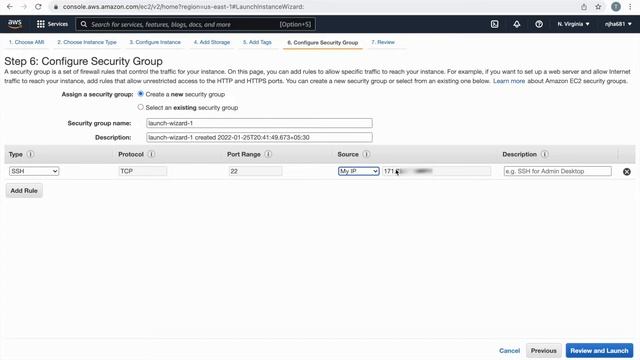Click the Add Rule button
The width and height of the screenshot is (640, 360).
click(24, 191)
